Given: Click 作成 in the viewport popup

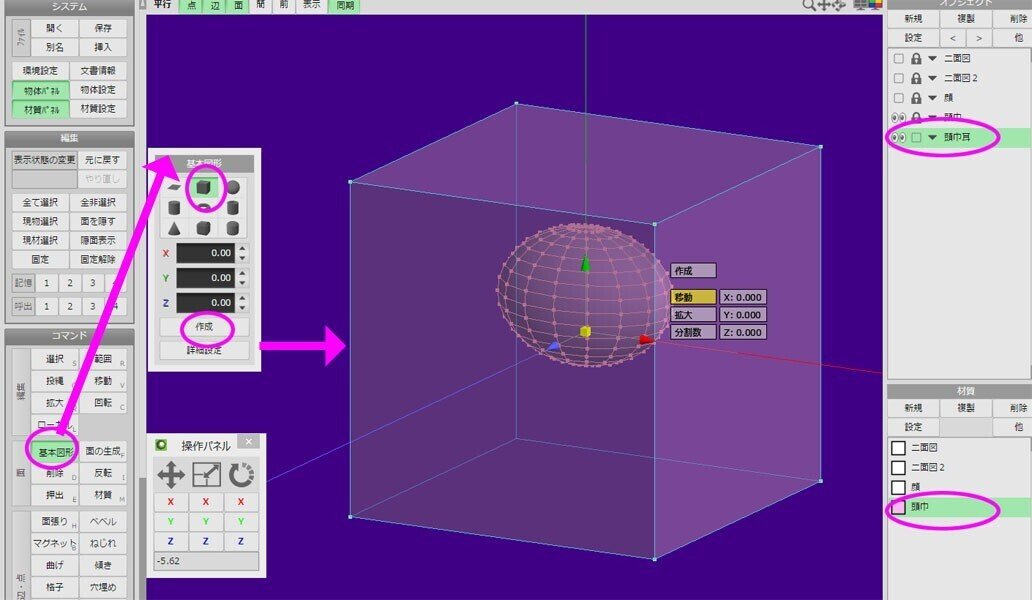Looking at the screenshot, I should pyautogui.click(x=693, y=270).
